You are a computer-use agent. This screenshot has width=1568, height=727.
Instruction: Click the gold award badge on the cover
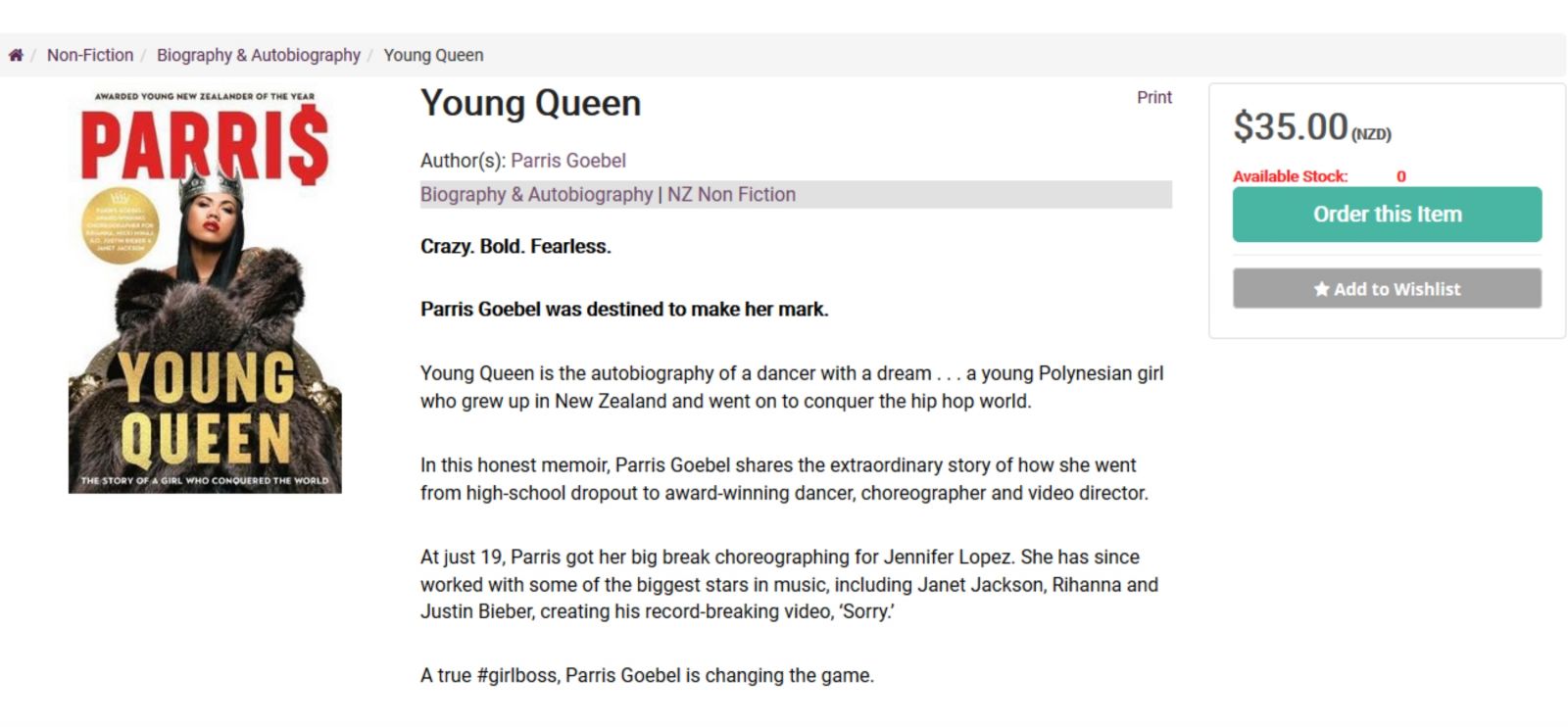120,226
